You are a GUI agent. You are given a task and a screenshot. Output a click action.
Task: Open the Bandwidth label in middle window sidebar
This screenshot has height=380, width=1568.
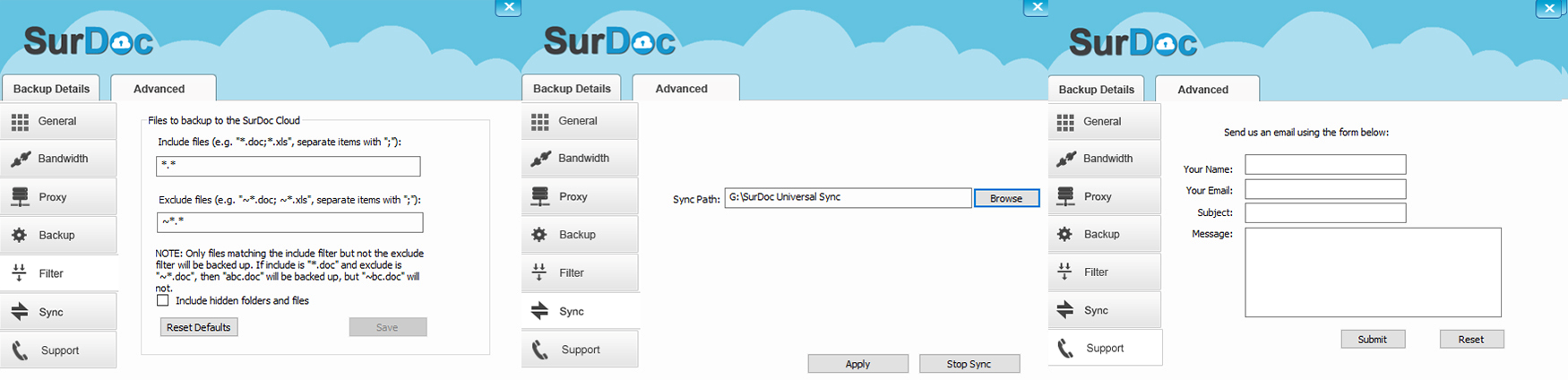coord(583,158)
